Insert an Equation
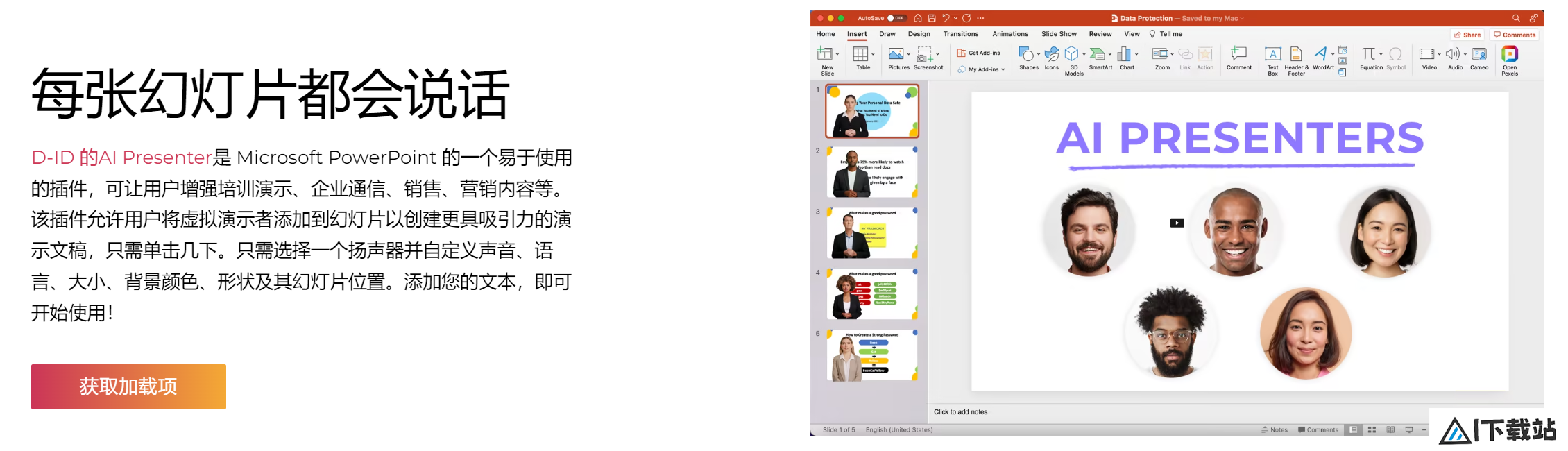Screen dimensions: 1568x451 click(1370, 58)
